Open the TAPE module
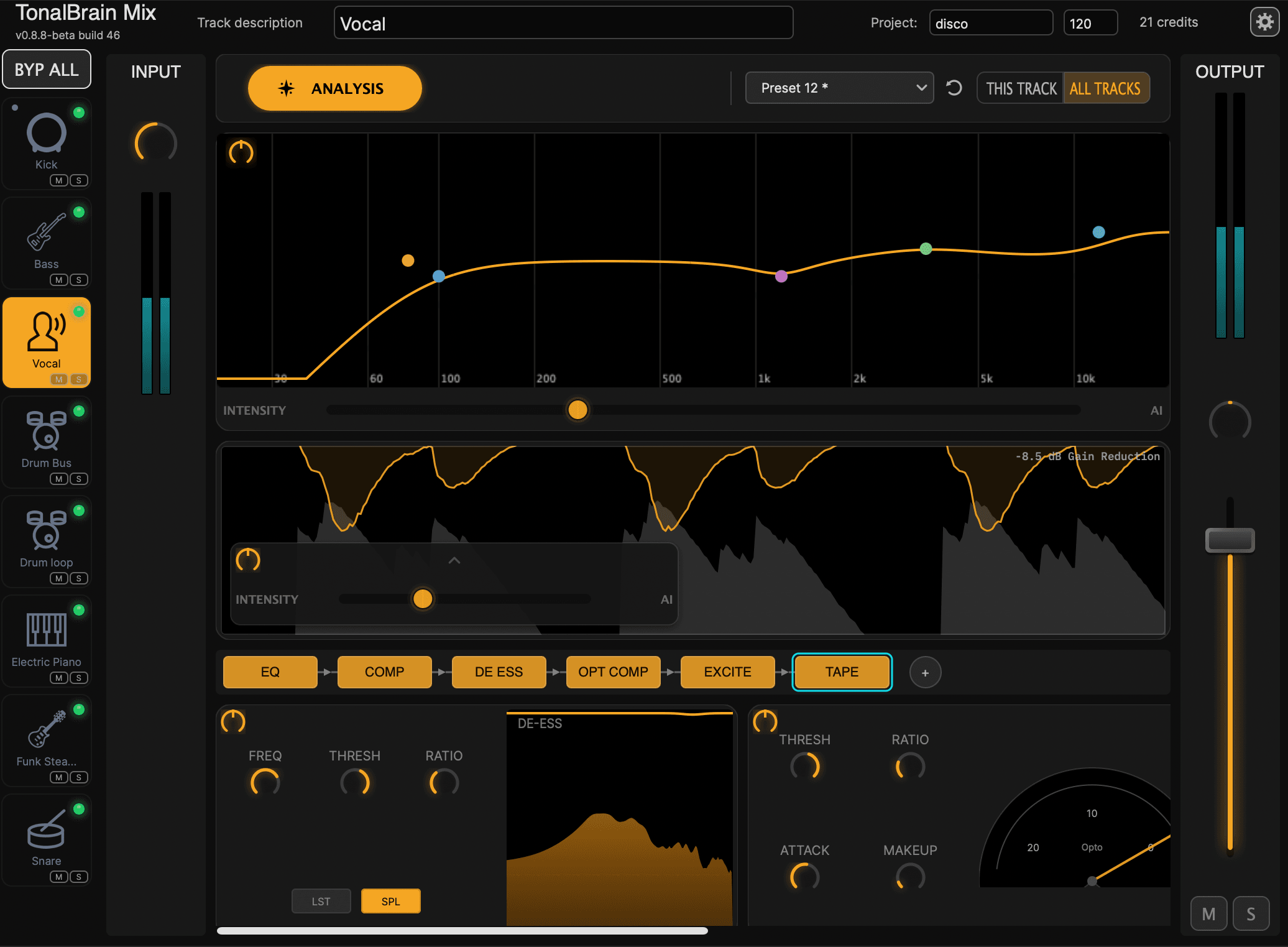Image resolution: width=1288 pixels, height=947 pixels. [x=842, y=672]
